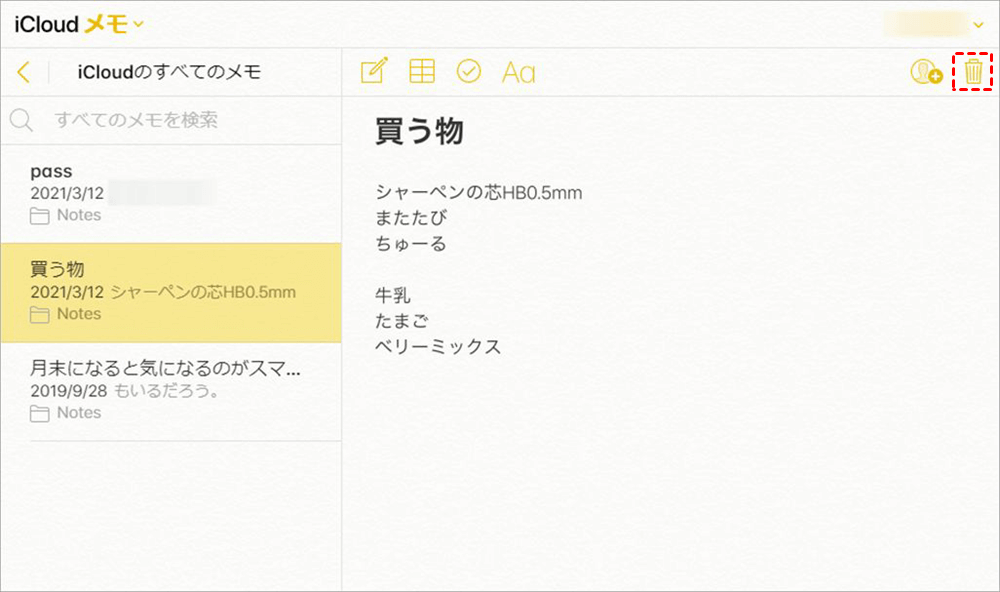Click the 買う物 title in the editor
This screenshot has width=1000, height=592.
pyautogui.click(x=419, y=131)
